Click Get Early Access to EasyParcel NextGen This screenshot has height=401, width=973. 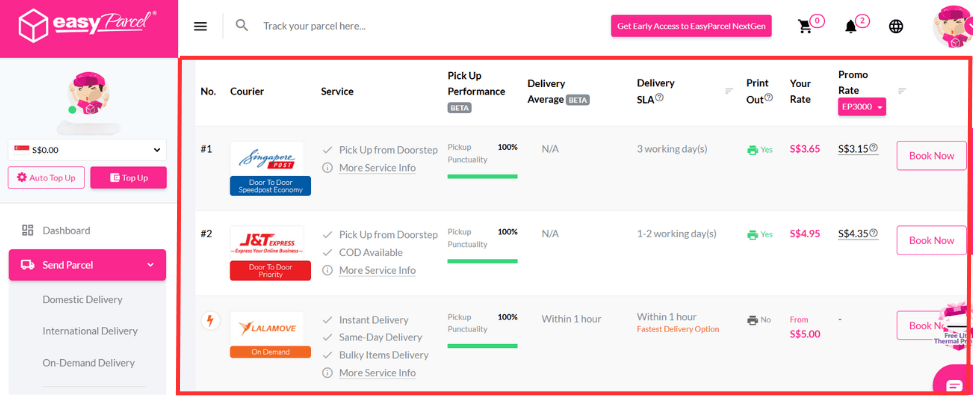point(691,26)
